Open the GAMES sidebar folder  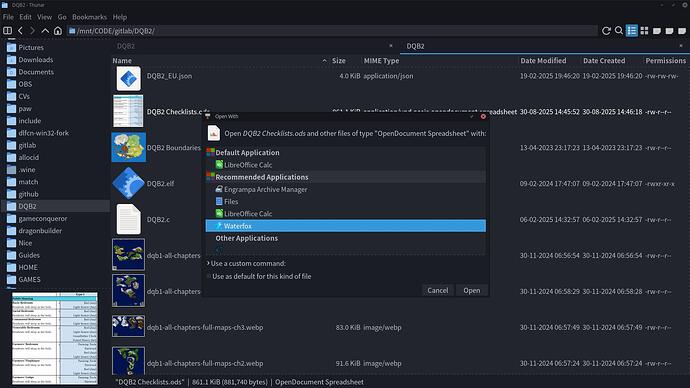click(29, 279)
